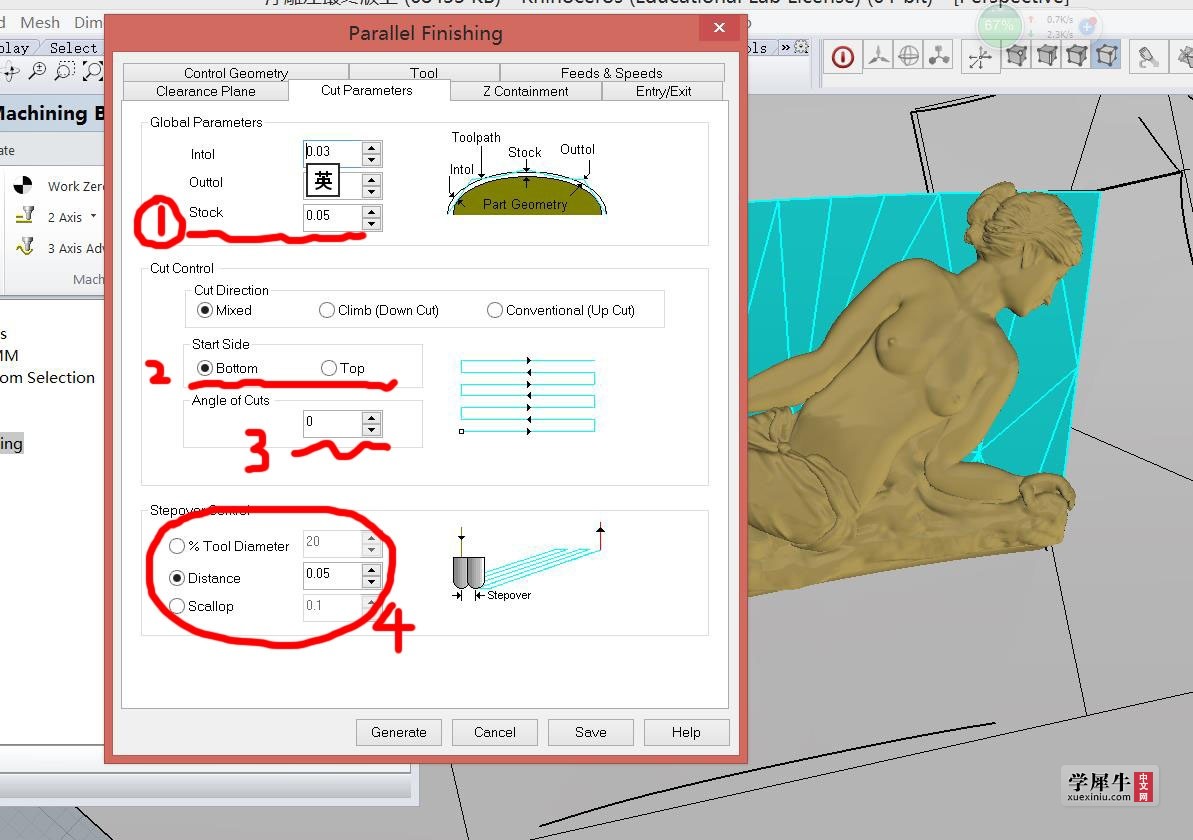Switch to the Tool tab

click(424, 73)
